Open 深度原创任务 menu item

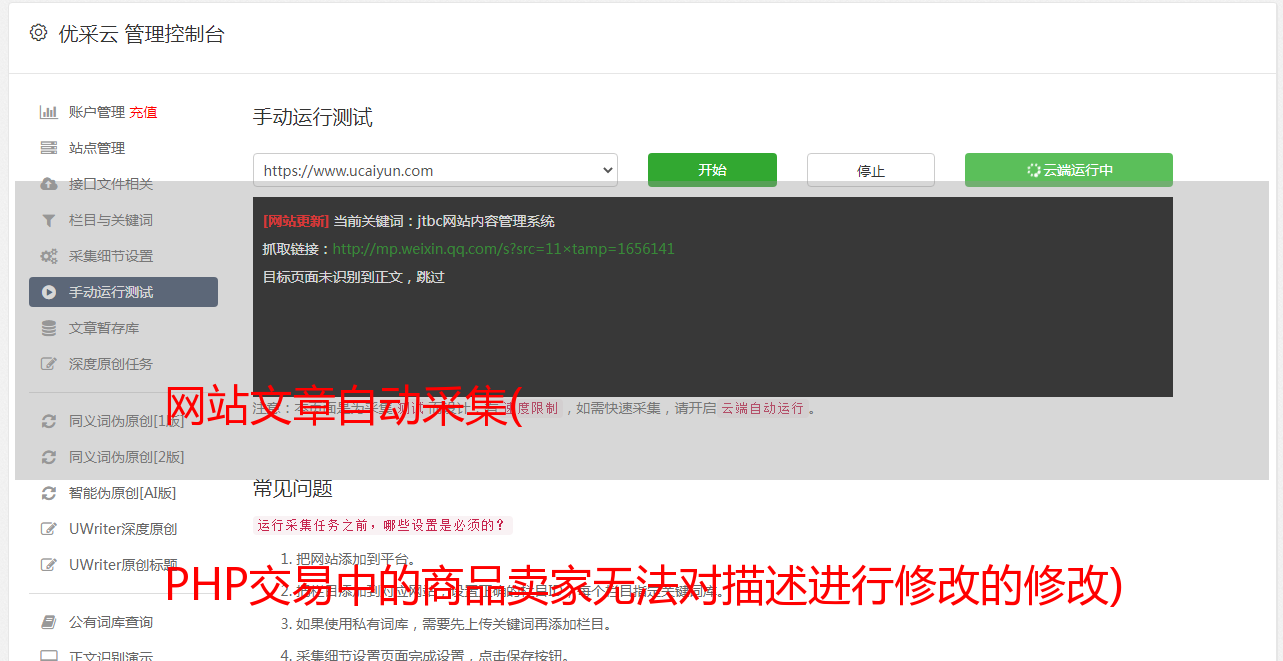[x=111, y=364]
